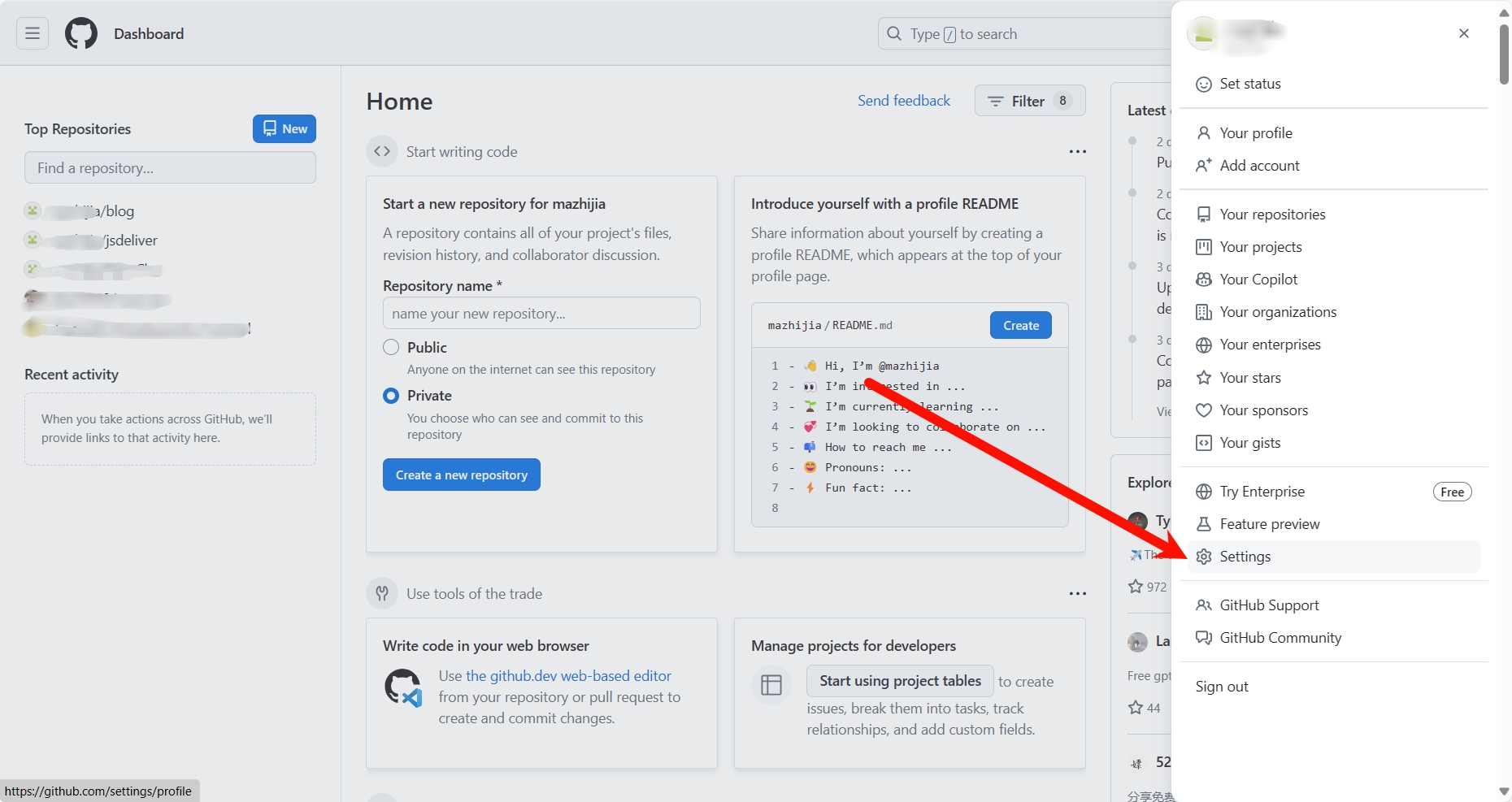Click the user menu vertical scrollbar thumb
Image resolution: width=1512 pixels, height=802 pixels.
pos(1504,54)
